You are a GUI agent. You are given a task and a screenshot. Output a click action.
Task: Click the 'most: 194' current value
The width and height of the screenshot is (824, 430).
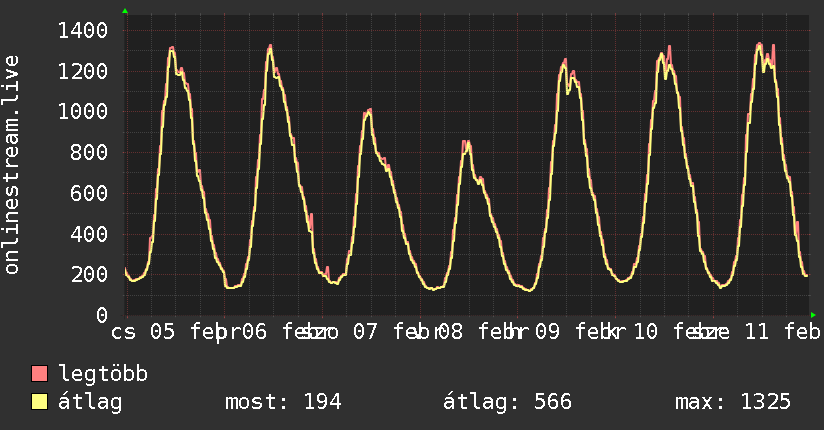(283, 402)
